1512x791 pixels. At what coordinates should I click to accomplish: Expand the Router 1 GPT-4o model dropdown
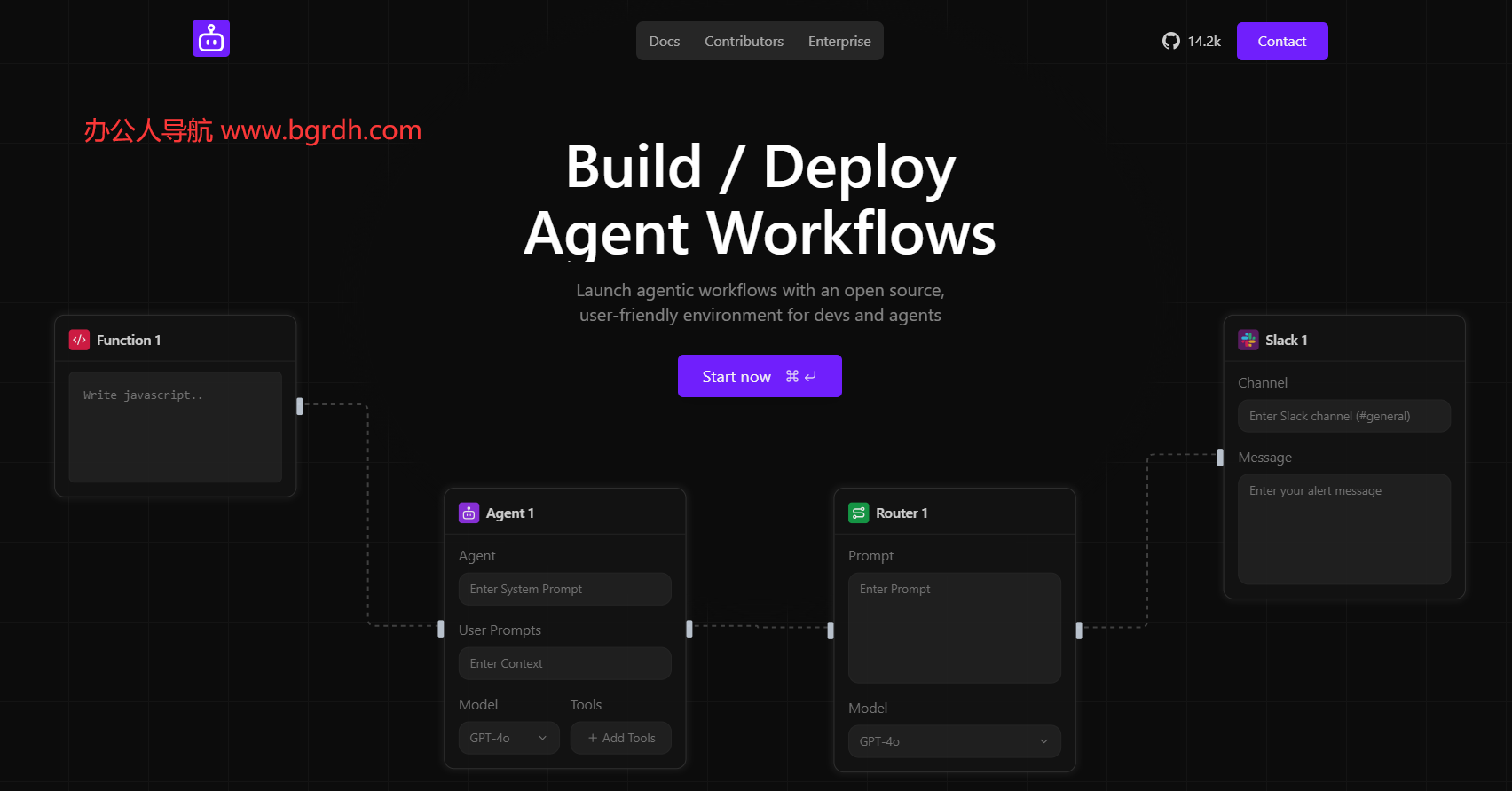[x=954, y=741]
